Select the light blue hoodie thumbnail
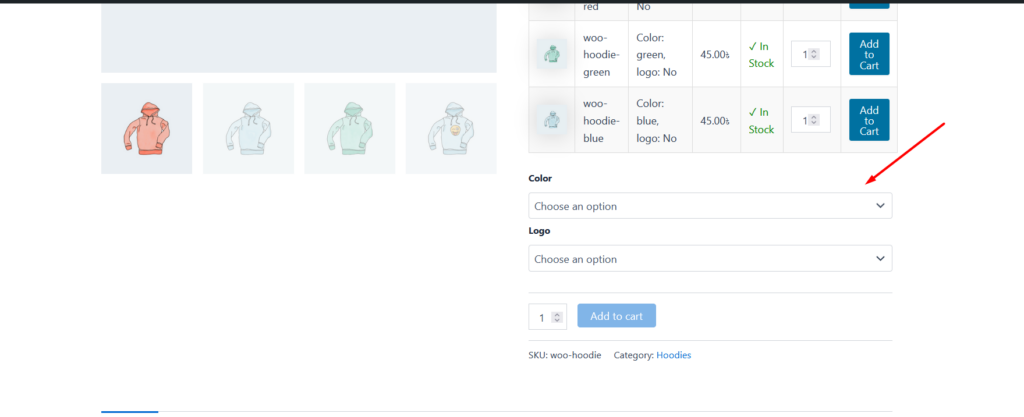Viewport: 1024px width, 417px height. [248, 128]
